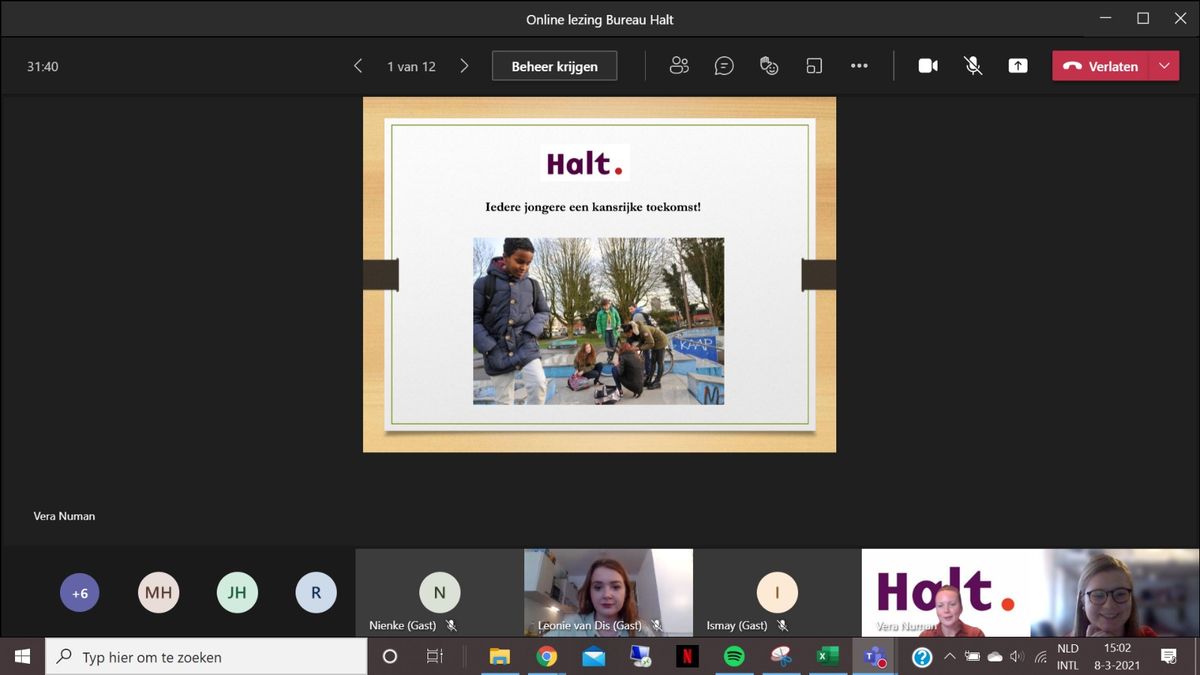Viewport: 1200px width, 675px height.
Task: Open Google Chrome from the taskbar
Action: click(x=546, y=656)
